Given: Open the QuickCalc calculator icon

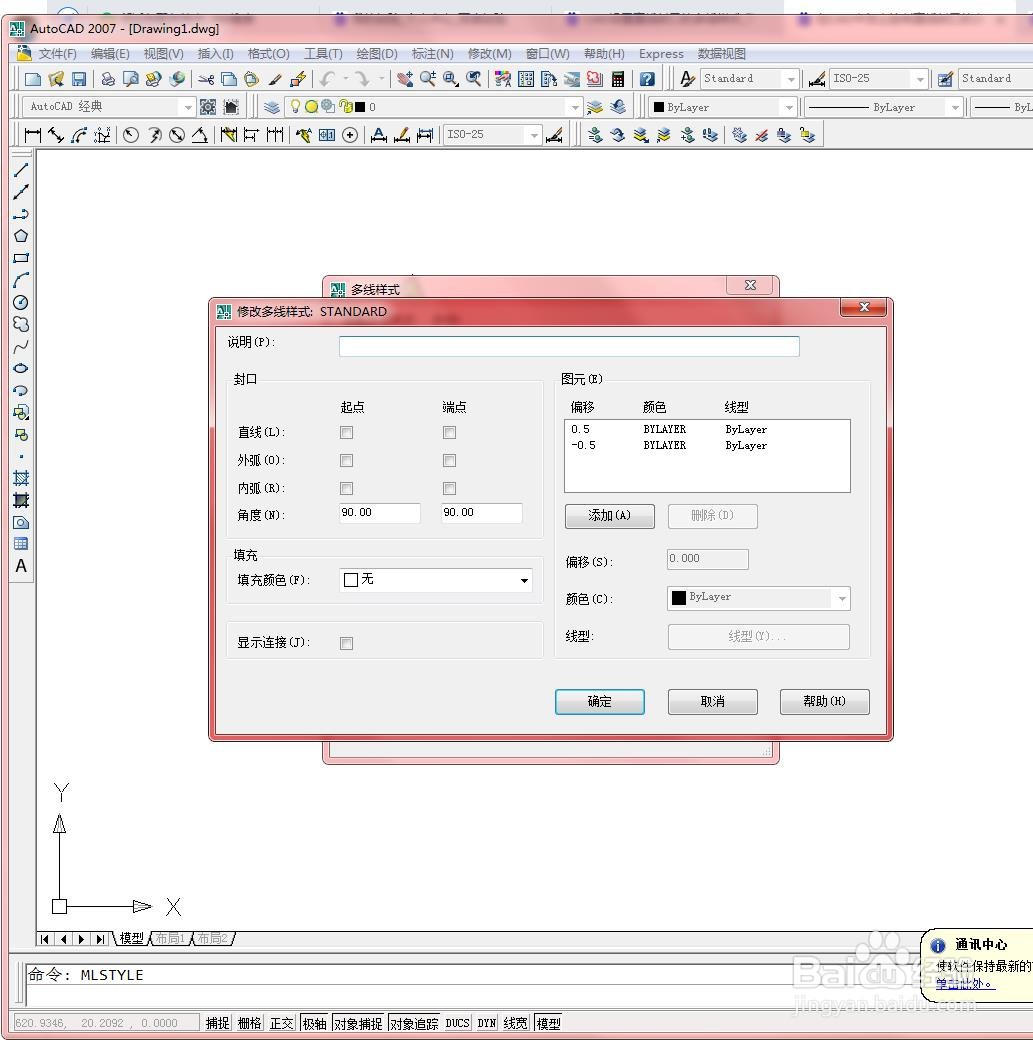Looking at the screenshot, I should click(x=618, y=80).
